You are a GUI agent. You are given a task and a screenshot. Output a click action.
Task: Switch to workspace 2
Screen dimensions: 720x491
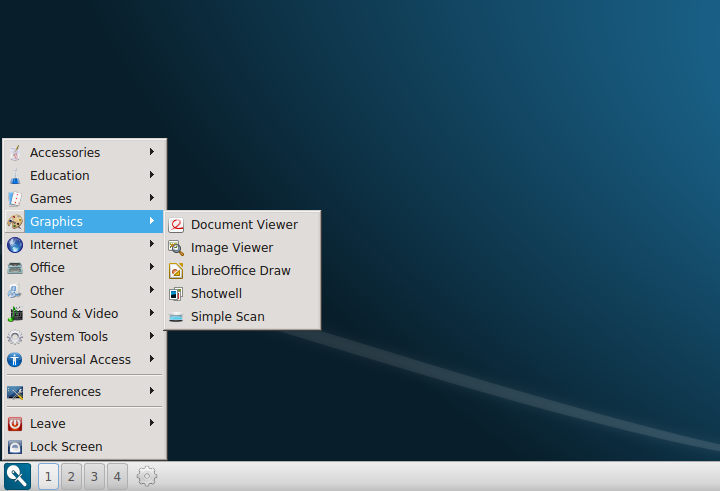71,476
